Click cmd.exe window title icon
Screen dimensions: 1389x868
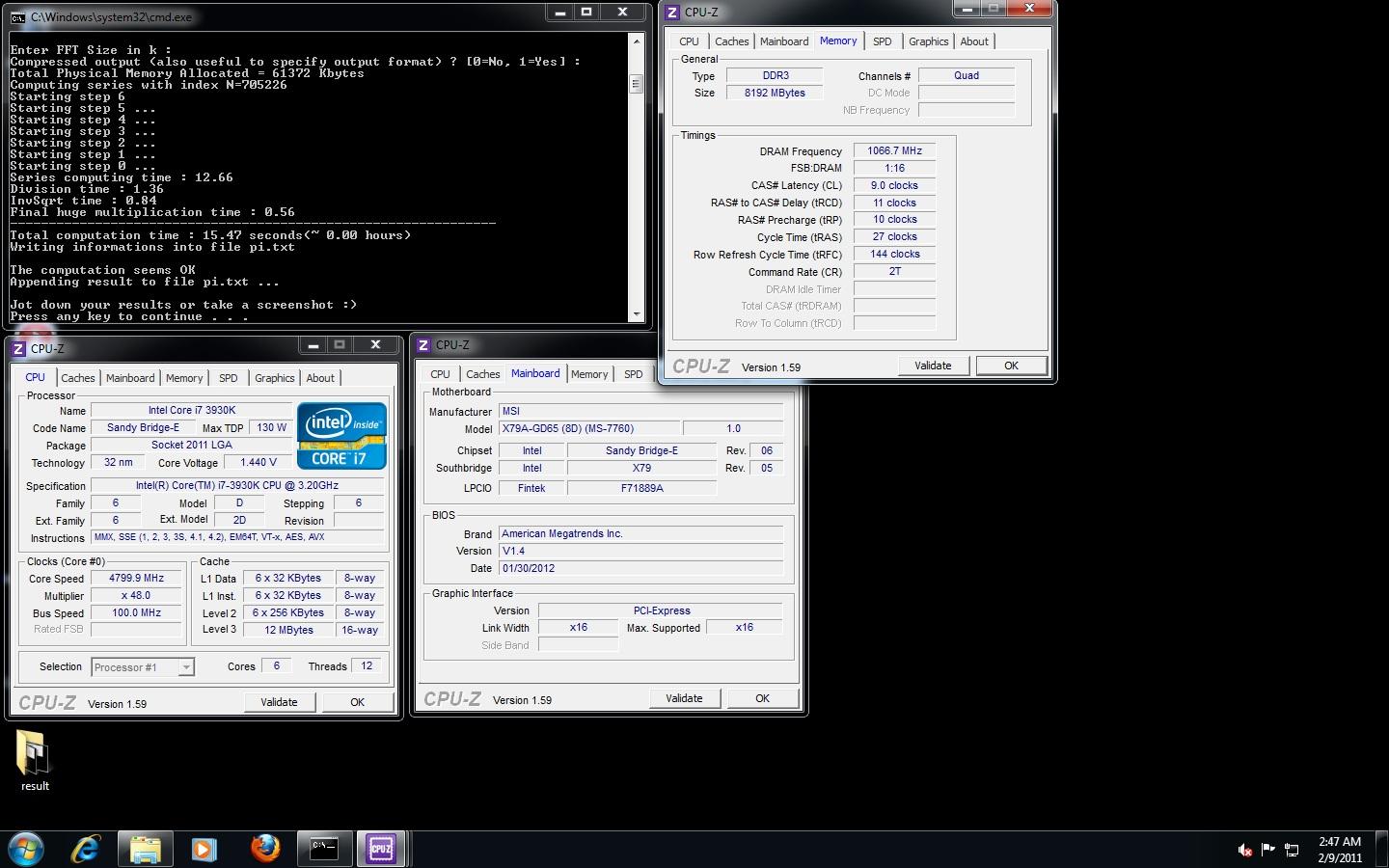pos(17,16)
